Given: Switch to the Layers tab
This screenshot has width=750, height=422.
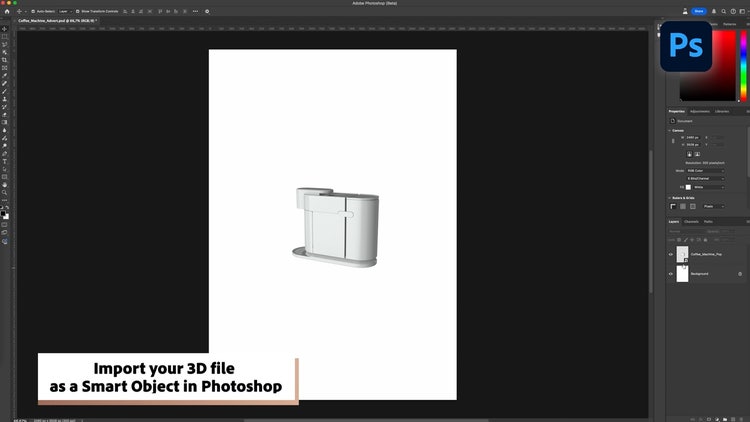Looking at the screenshot, I should pos(674,222).
